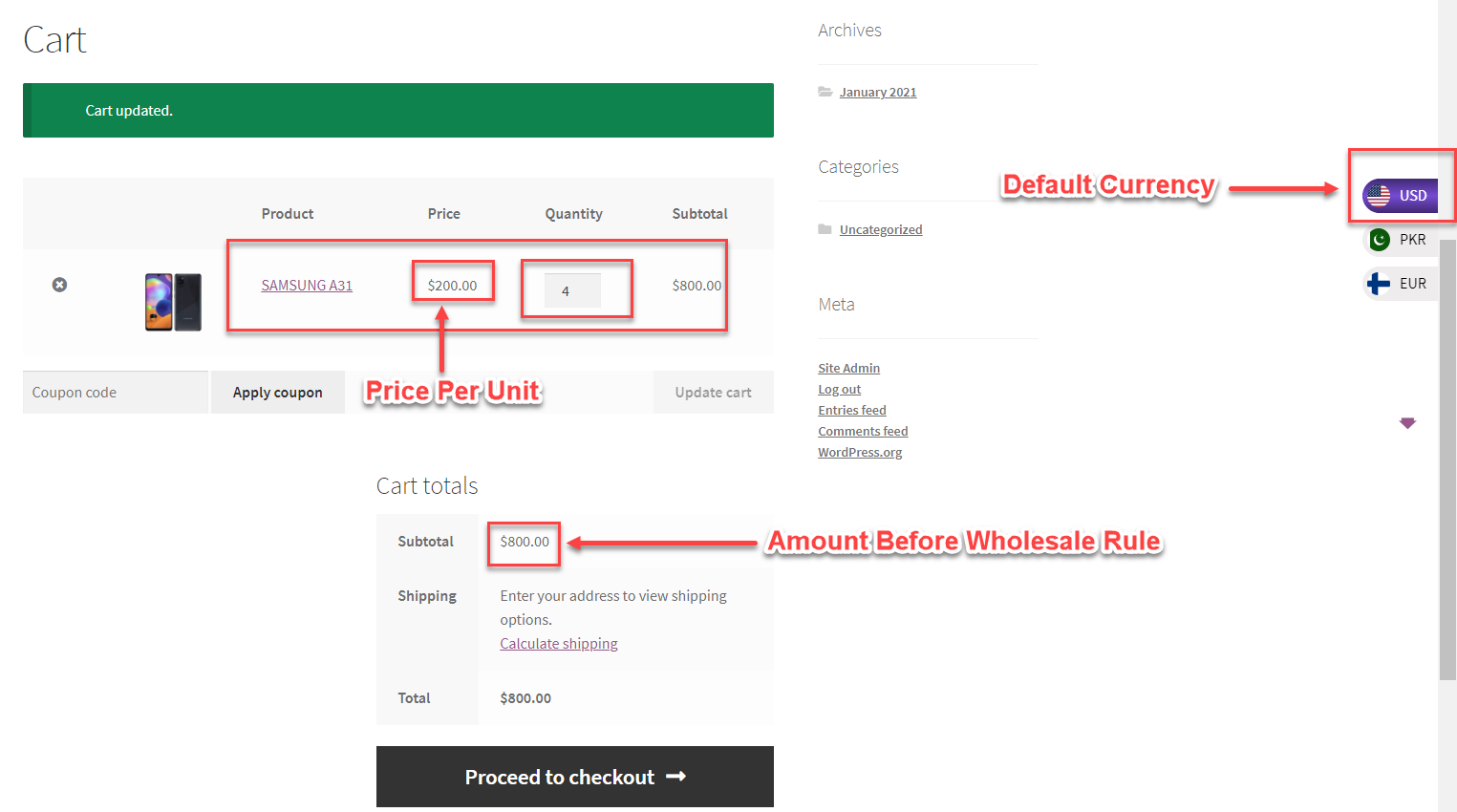Click the Subtotal label in Cart totals
1457x812 pixels.
pyautogui.click(x=425, y=542)
